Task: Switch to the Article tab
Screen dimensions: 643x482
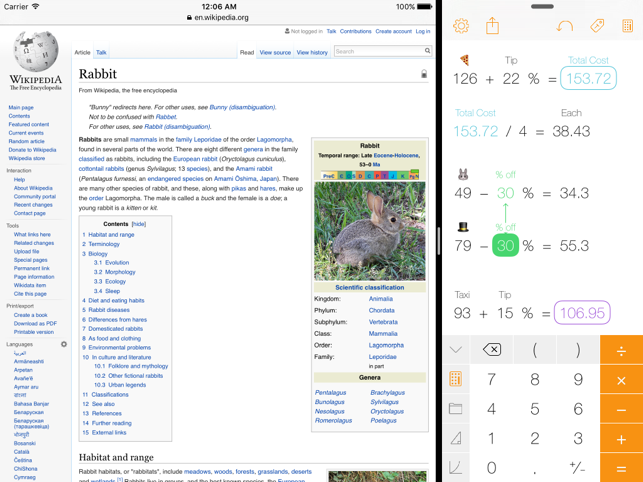Action: tap(82, 52)
